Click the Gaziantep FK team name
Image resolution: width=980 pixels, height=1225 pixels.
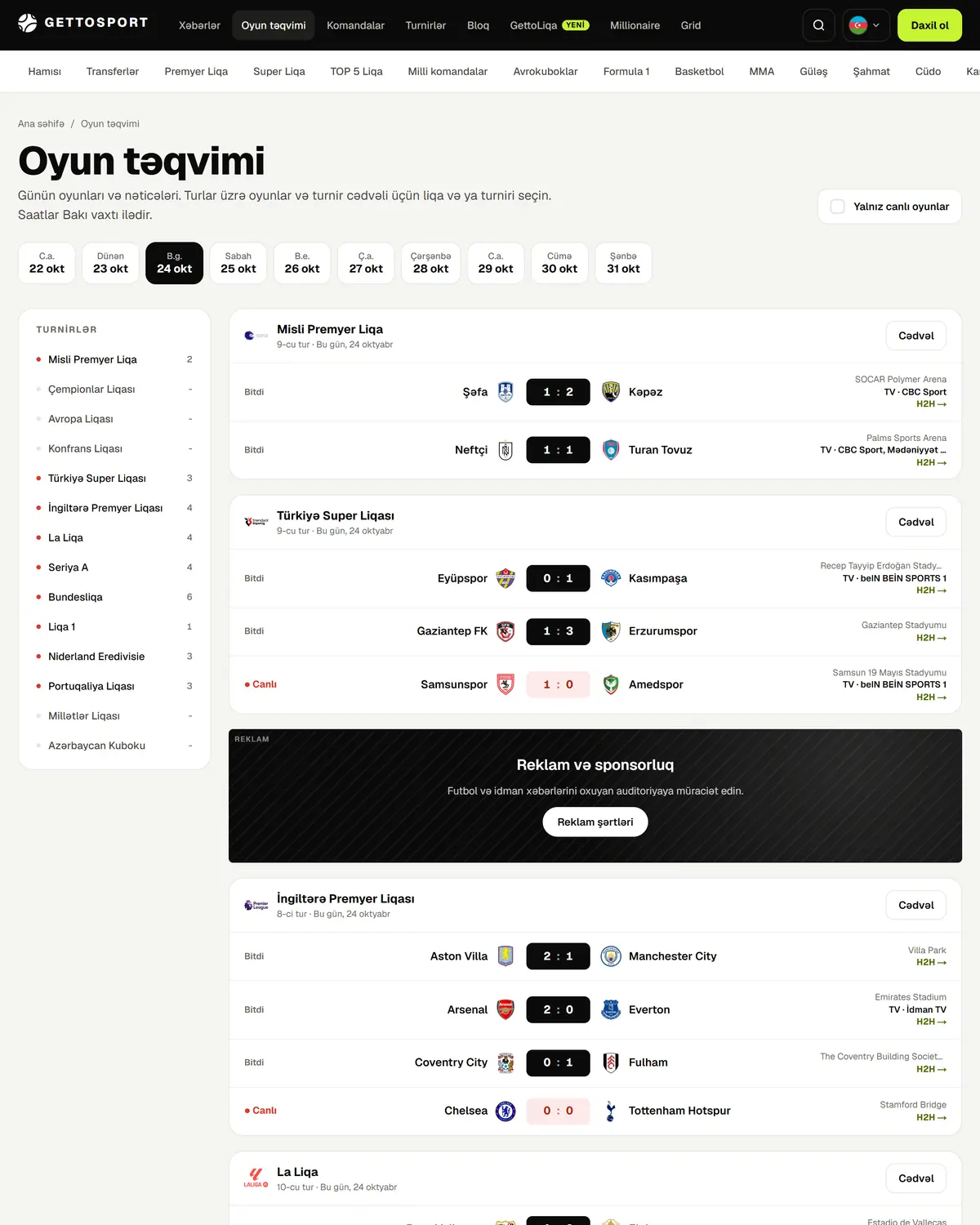pyautogui.click(x=452, y=631)
